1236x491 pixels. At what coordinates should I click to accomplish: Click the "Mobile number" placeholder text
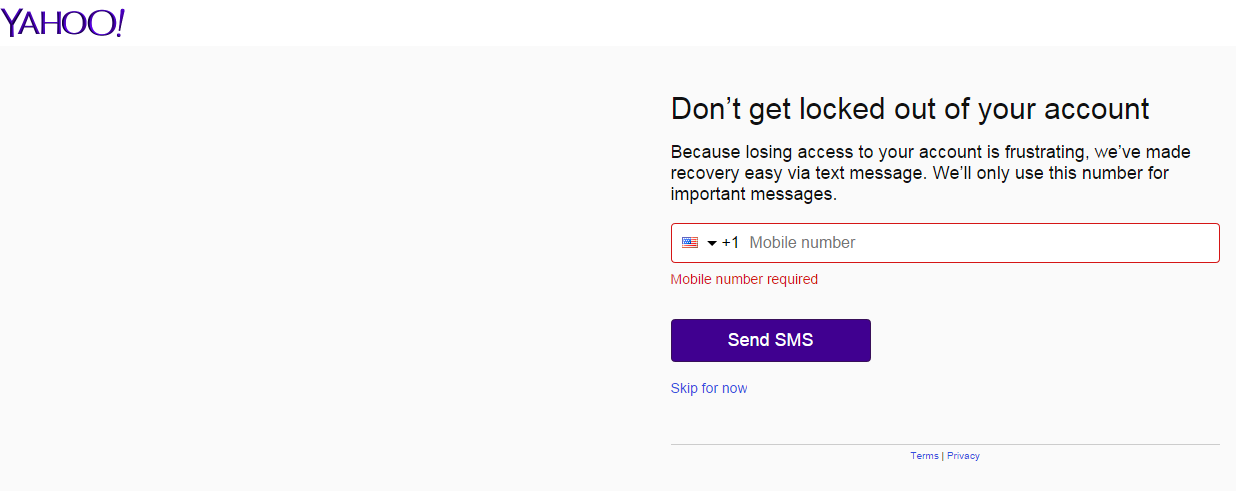[x=802, y=243]
